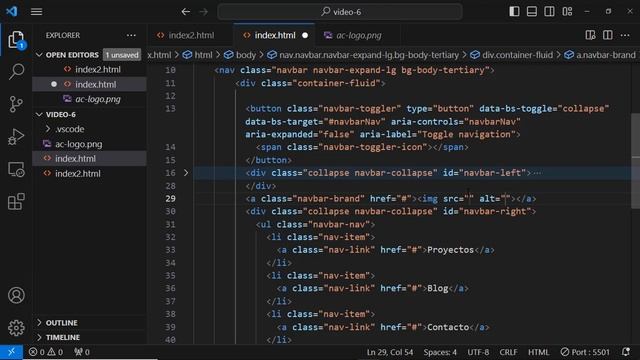This screenshot has width=640, height=360.
Task: Click the Contacto text on line 39
Action: [x=448, y=327]
